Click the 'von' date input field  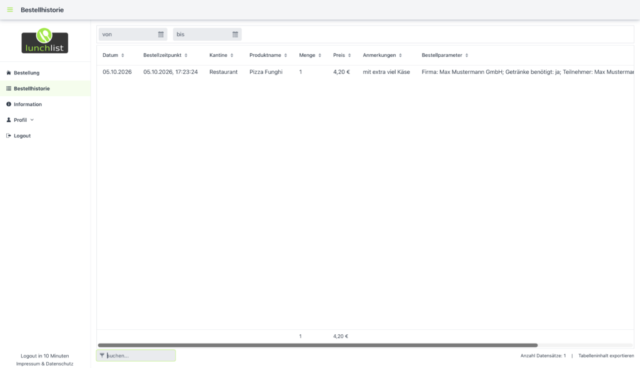(133, 34)
